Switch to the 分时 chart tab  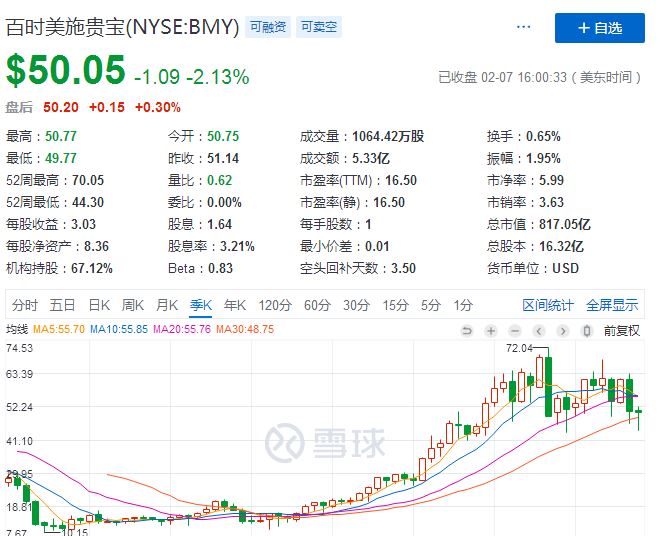click(x=25, y=305)
